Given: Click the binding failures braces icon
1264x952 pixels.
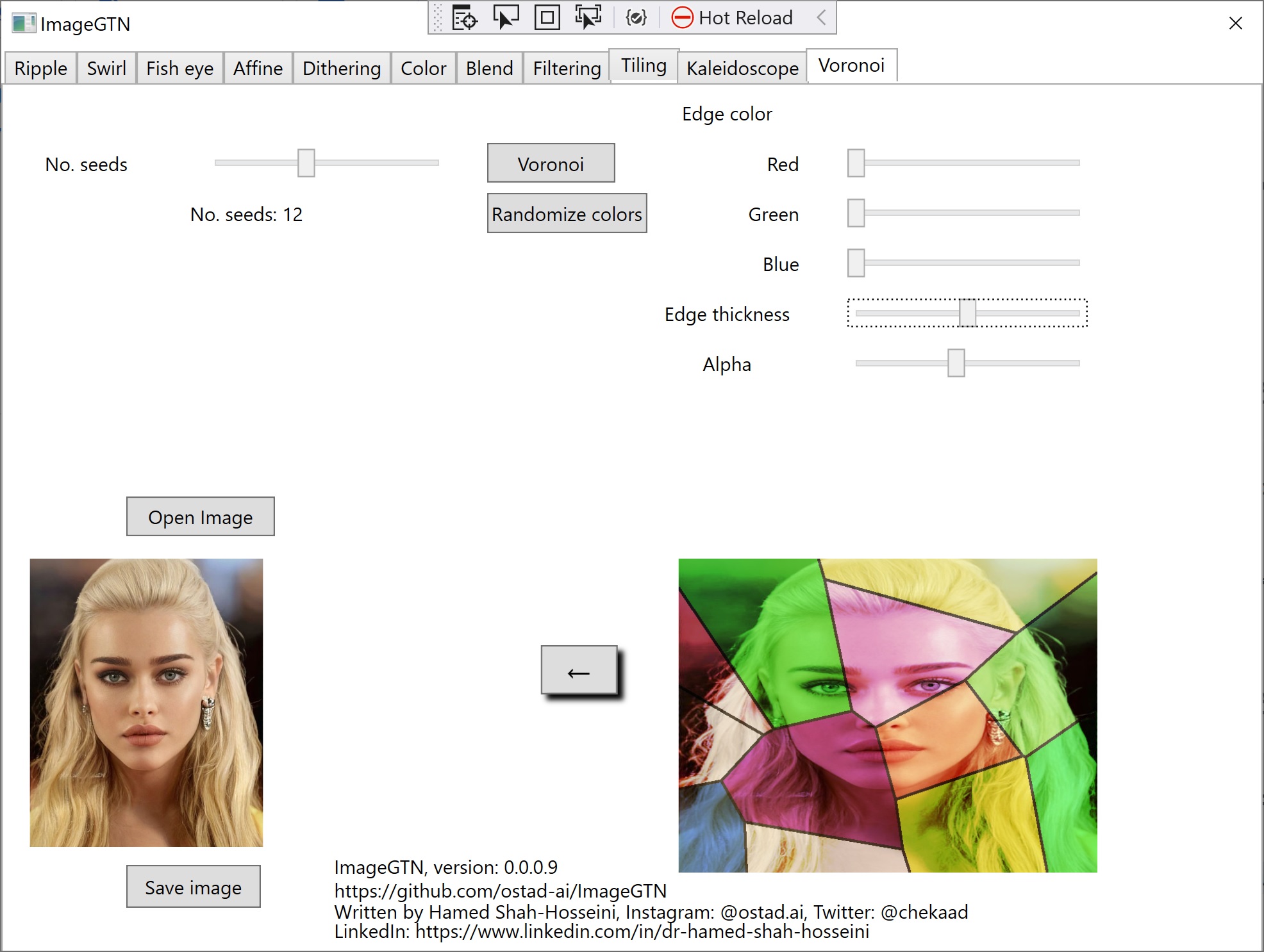Looking at the screenshot, I should click(x=636, y=18).
